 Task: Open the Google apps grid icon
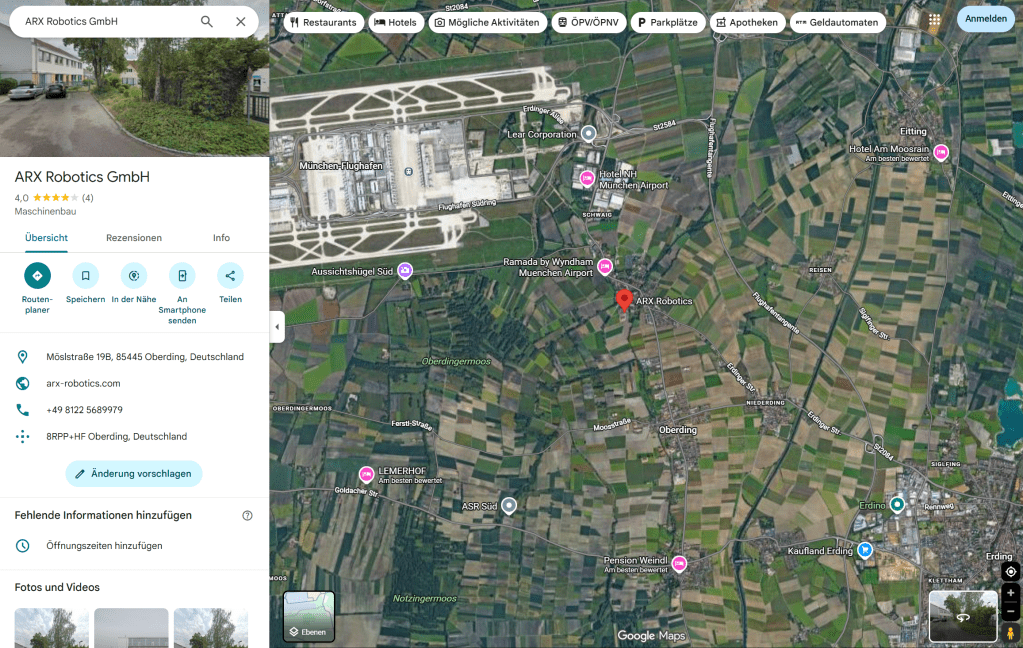[x=934, y=21]
